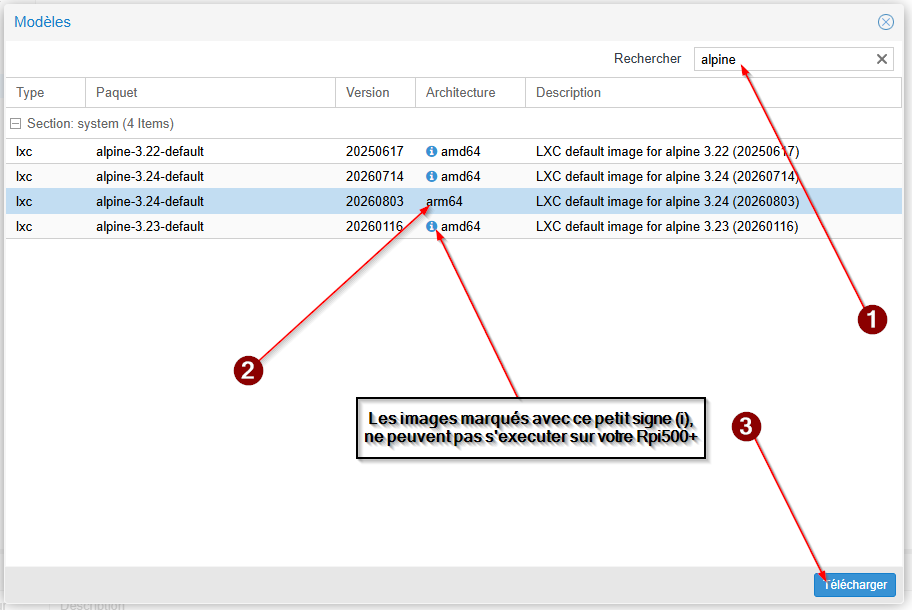Click description for alpine 3.23 (20260116)
This screenshot has width=912, height=610.
667,226
